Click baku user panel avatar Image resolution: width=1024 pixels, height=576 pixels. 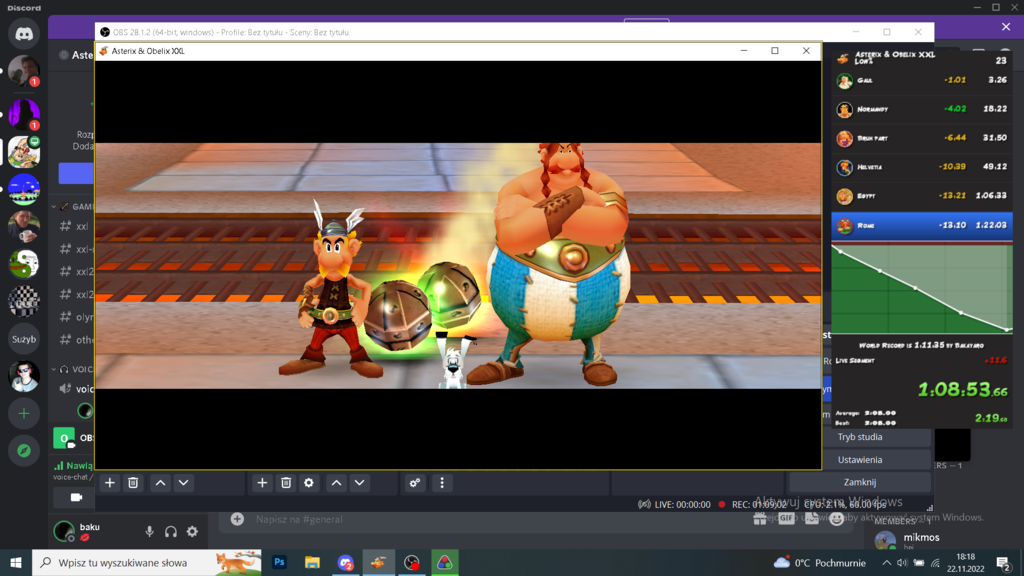(x=64, y=532)
